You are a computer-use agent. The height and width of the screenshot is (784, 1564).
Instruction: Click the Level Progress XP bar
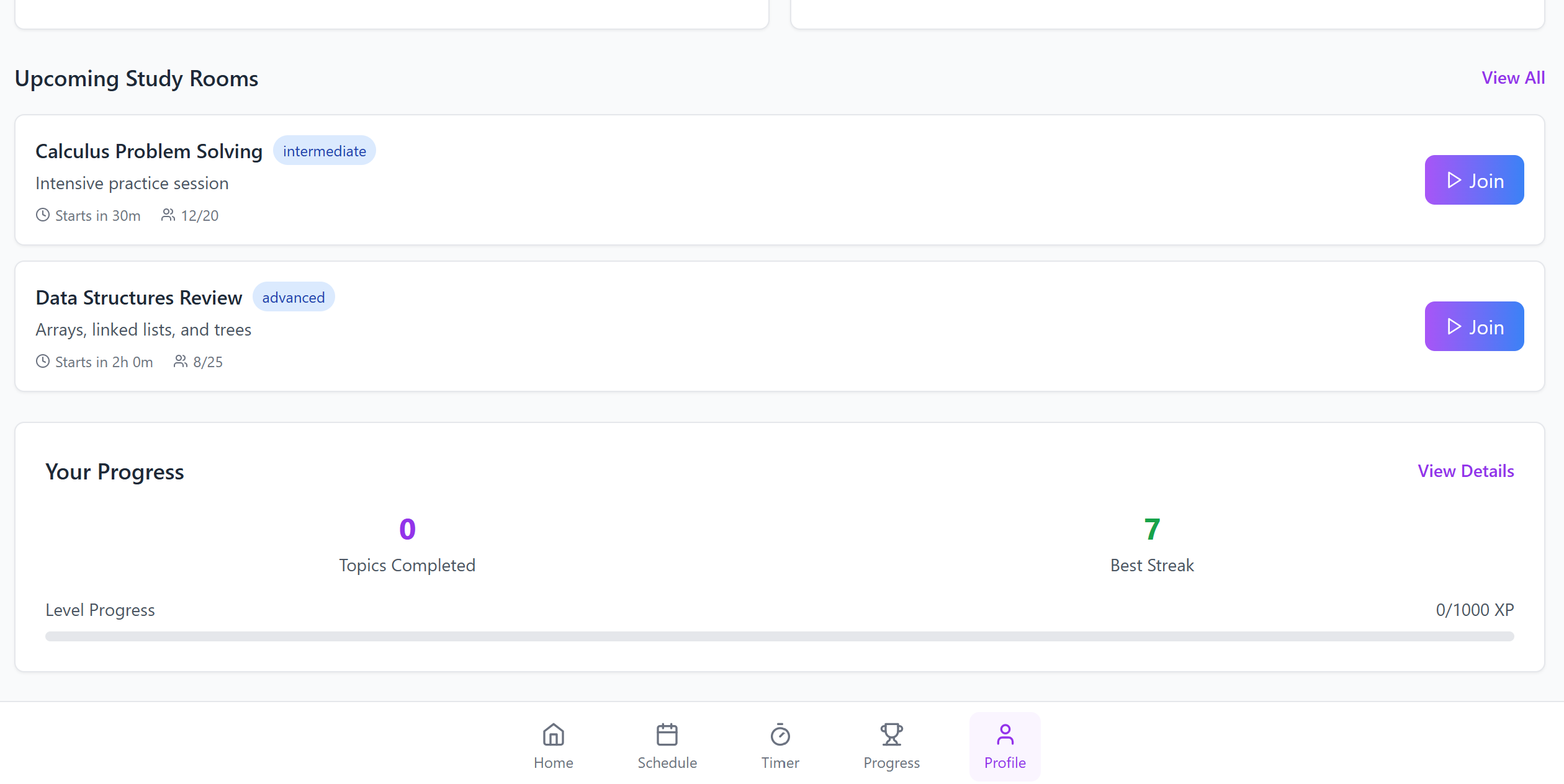coord(780,636)
